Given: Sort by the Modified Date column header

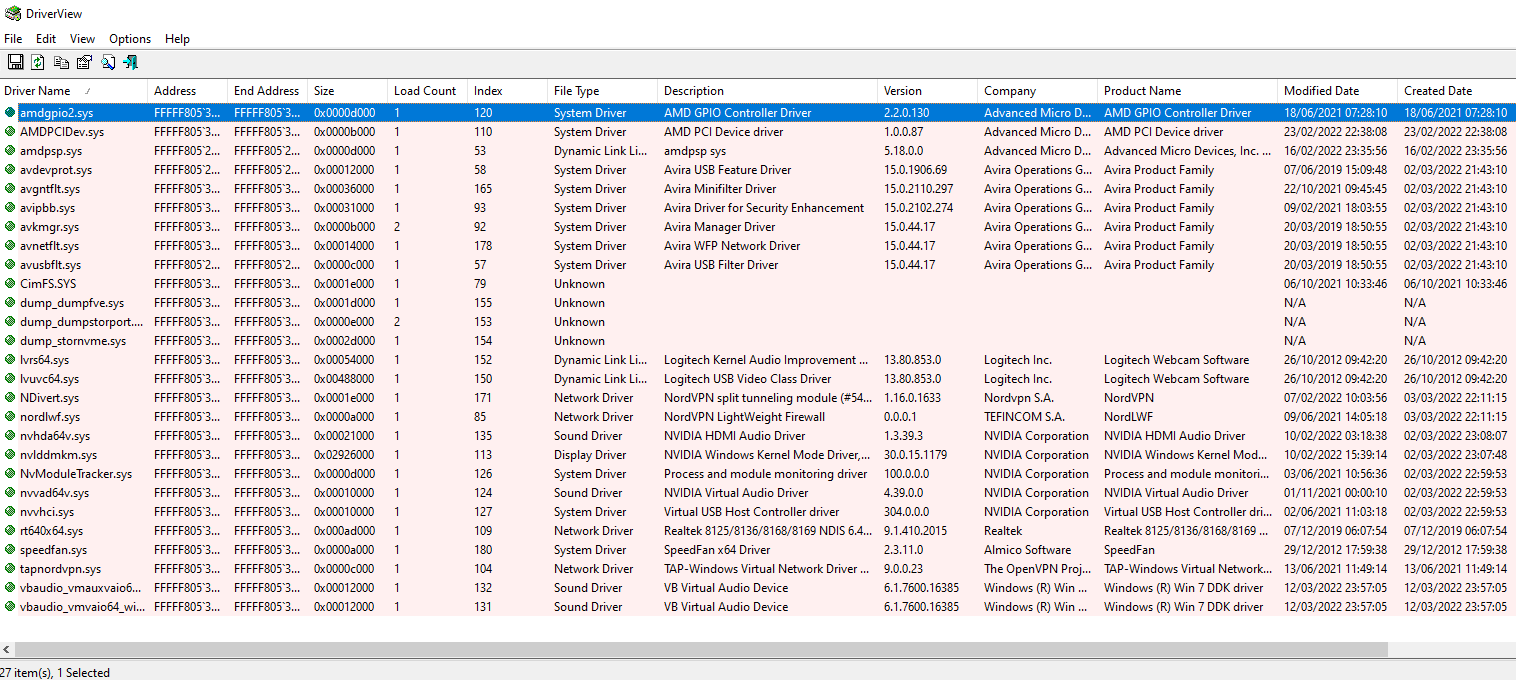Looking at the screenshot, I should (x=1338, y=91).
